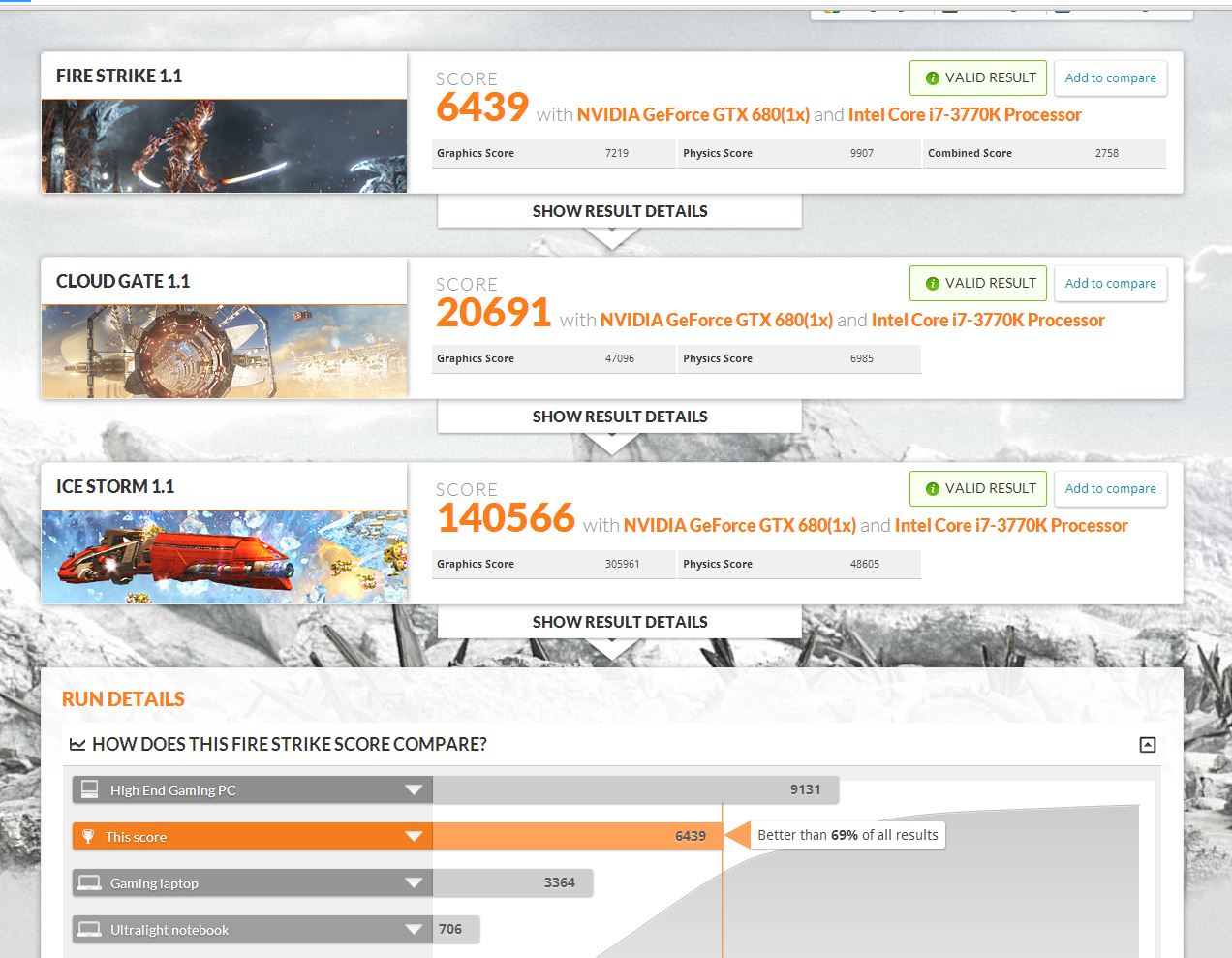
Task: Click Fire Strike Graphics Score value 7219
Action: pos(617,153)
